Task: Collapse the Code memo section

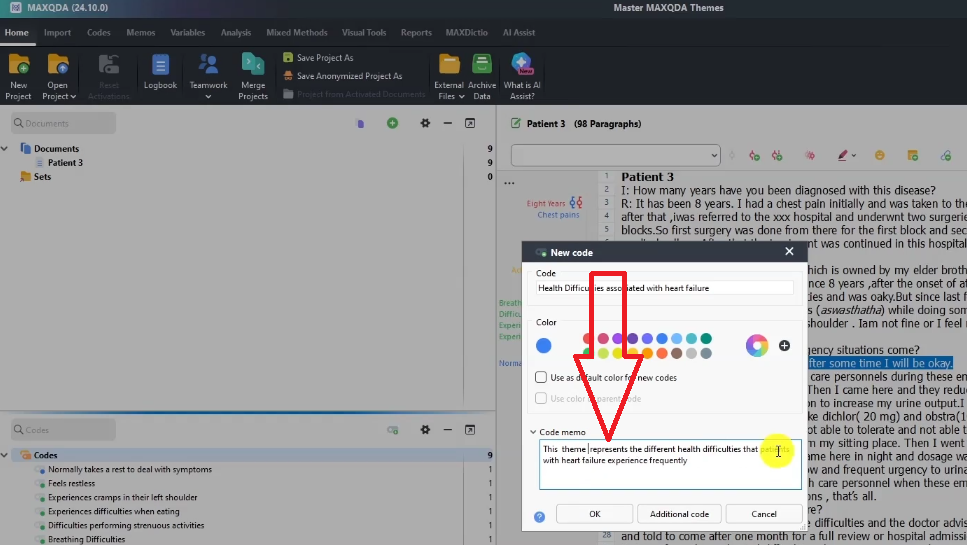Action: pos(532,432)
